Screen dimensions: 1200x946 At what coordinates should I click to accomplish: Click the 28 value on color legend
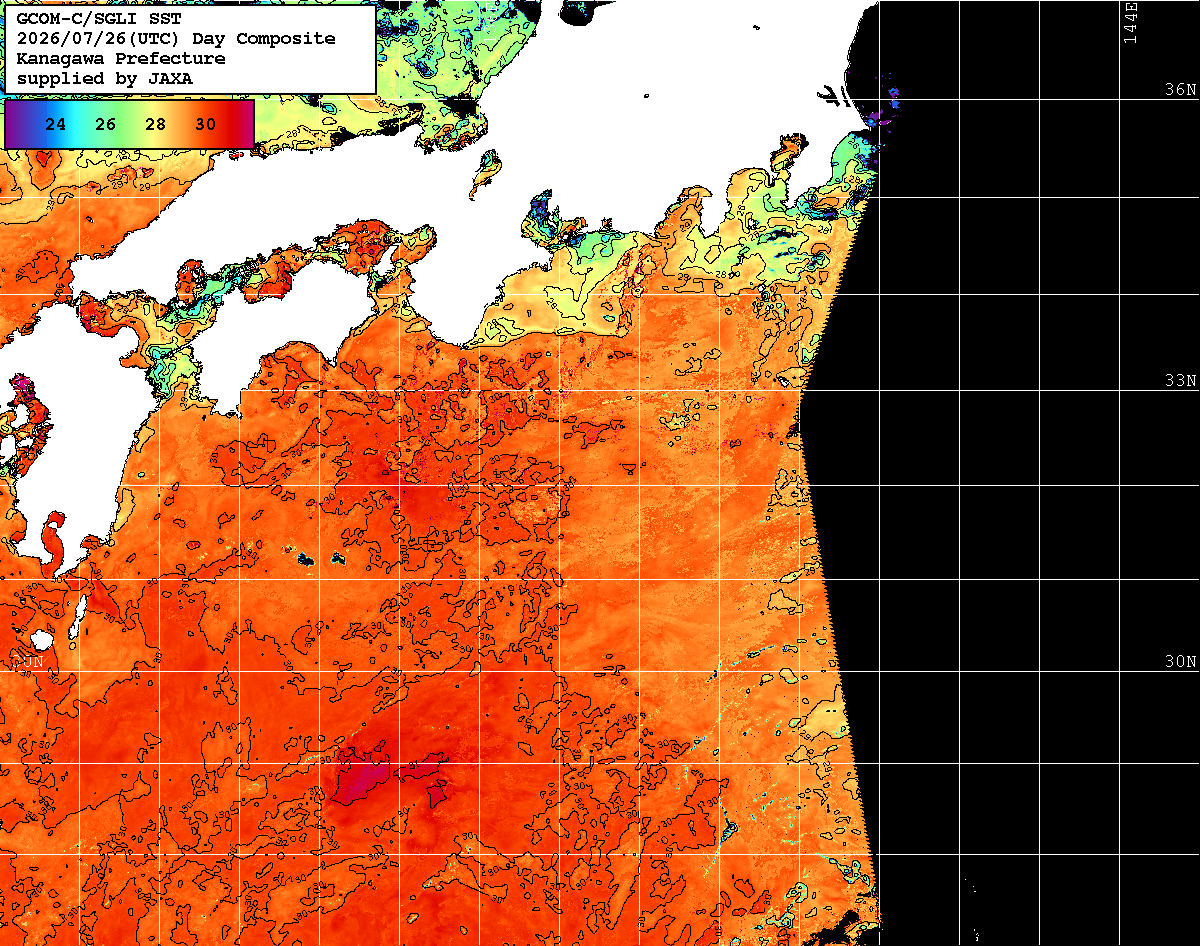(155, 125)
